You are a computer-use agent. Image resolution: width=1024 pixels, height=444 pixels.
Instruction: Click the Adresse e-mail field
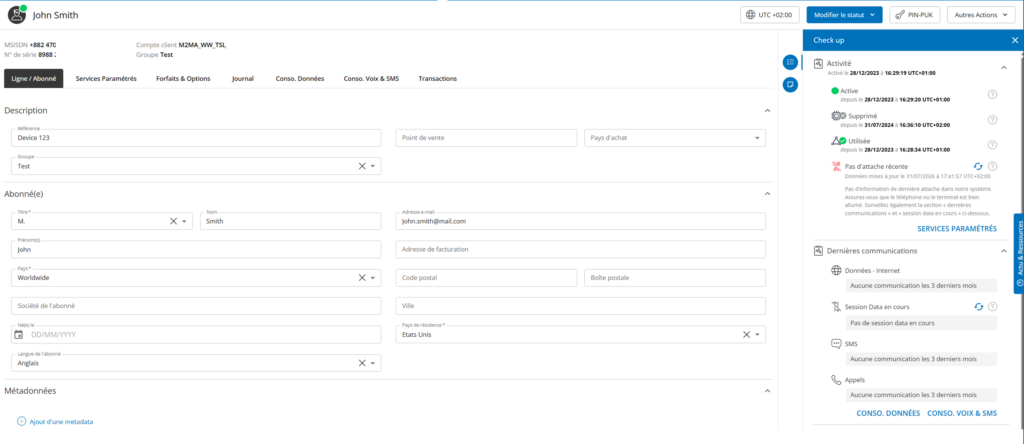click(581, 221)
